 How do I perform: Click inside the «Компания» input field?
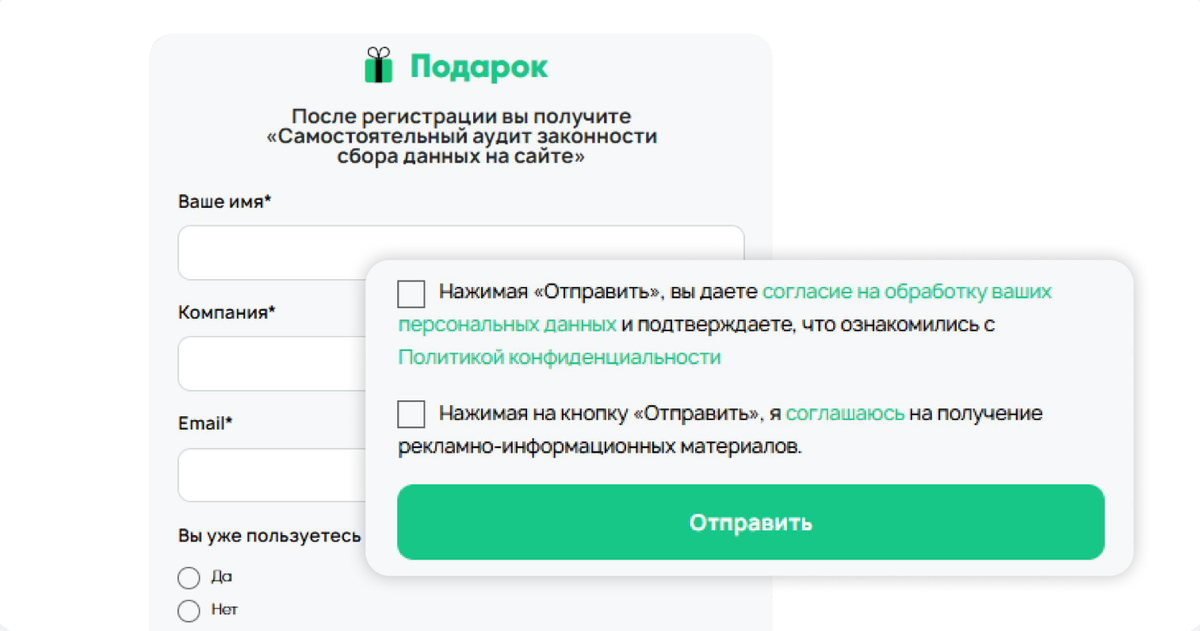(270, 363)
